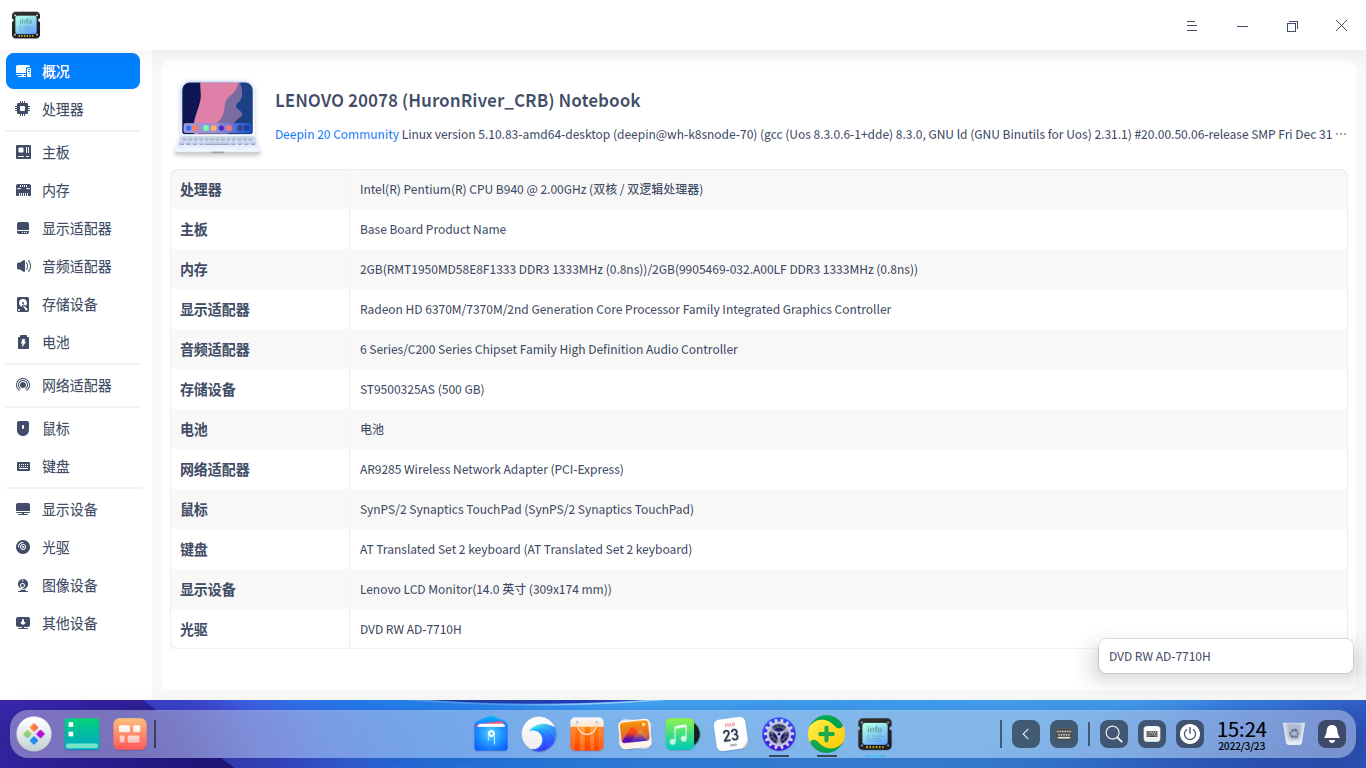Open the search magnifier in the dock
This screenshot has width=1366, height=768.
coord(1114,735)
